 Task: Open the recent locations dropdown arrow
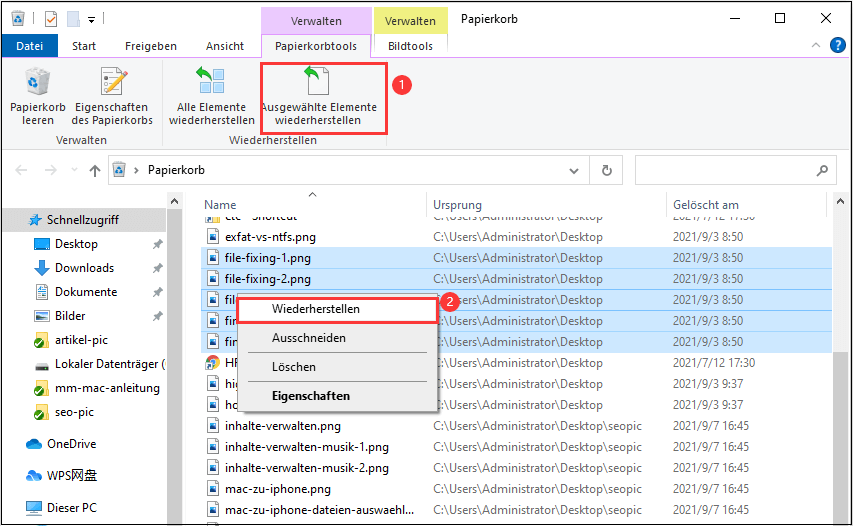[74, 170]
